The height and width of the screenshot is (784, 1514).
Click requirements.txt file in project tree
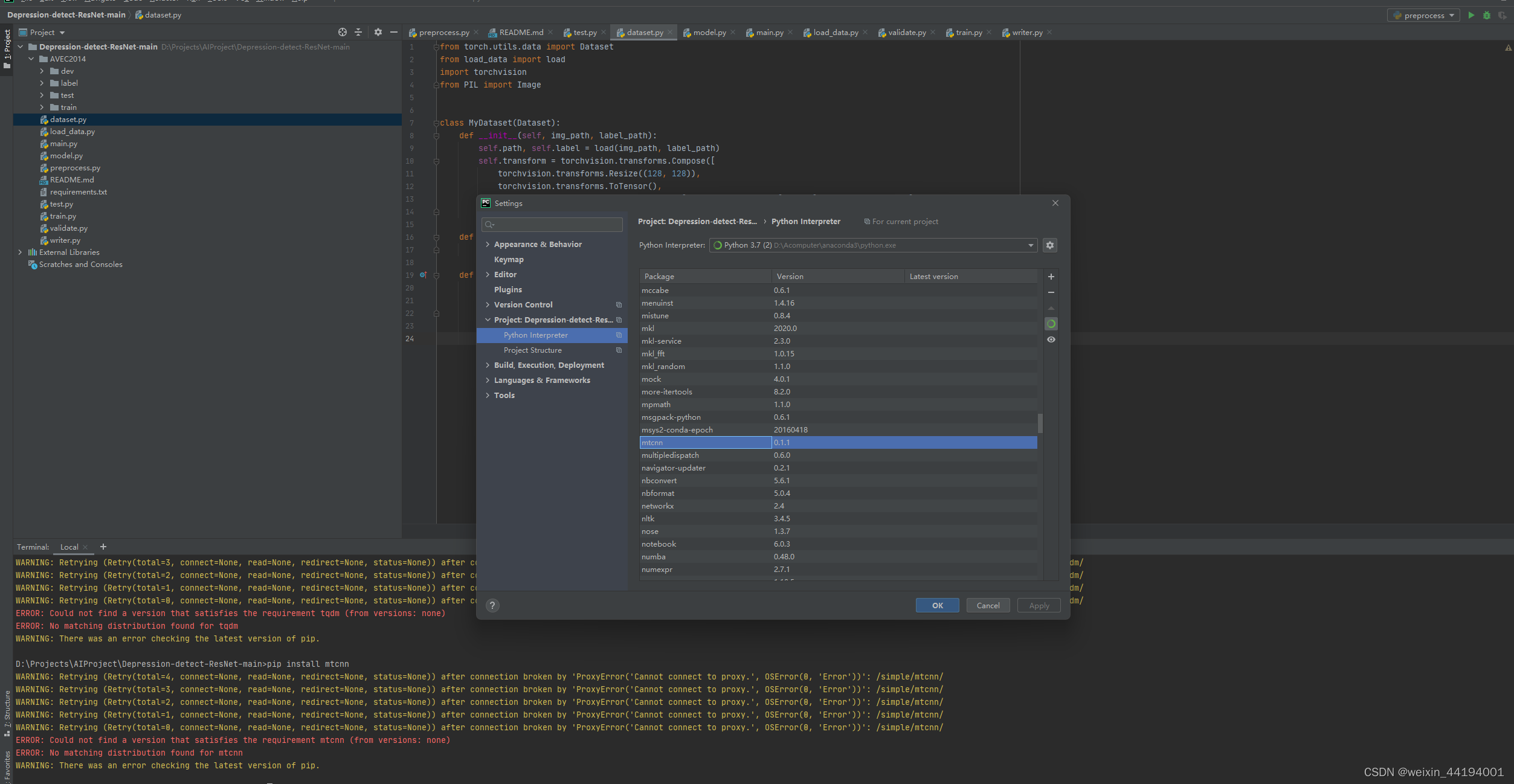(78, 192)
